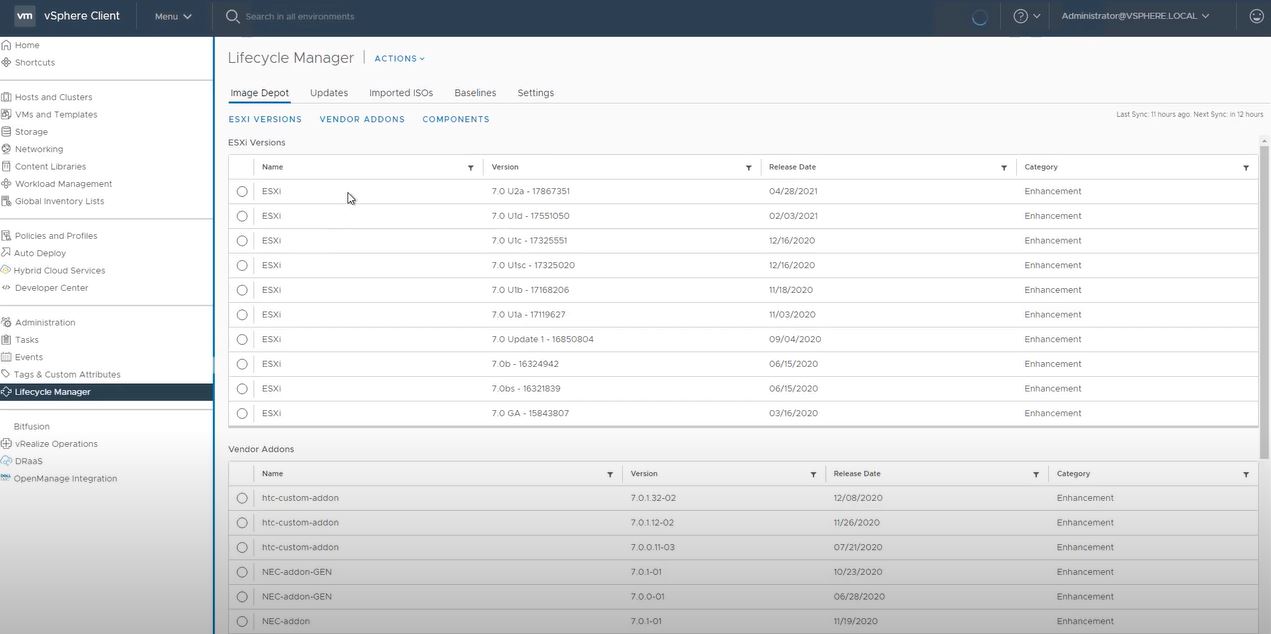Switch to the Baselines tab

click(474, 92)
